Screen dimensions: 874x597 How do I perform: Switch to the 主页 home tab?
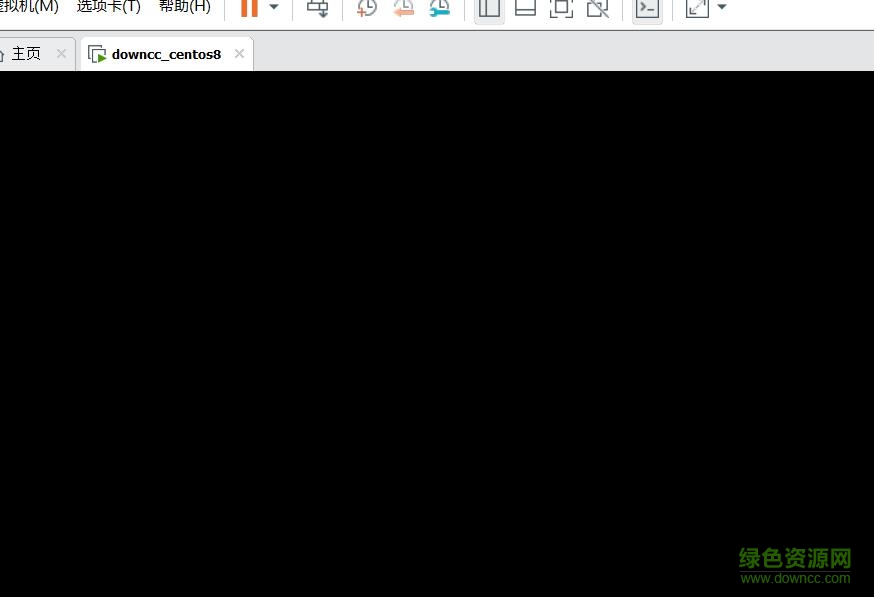pyautogui.click(x=26, y=54)
